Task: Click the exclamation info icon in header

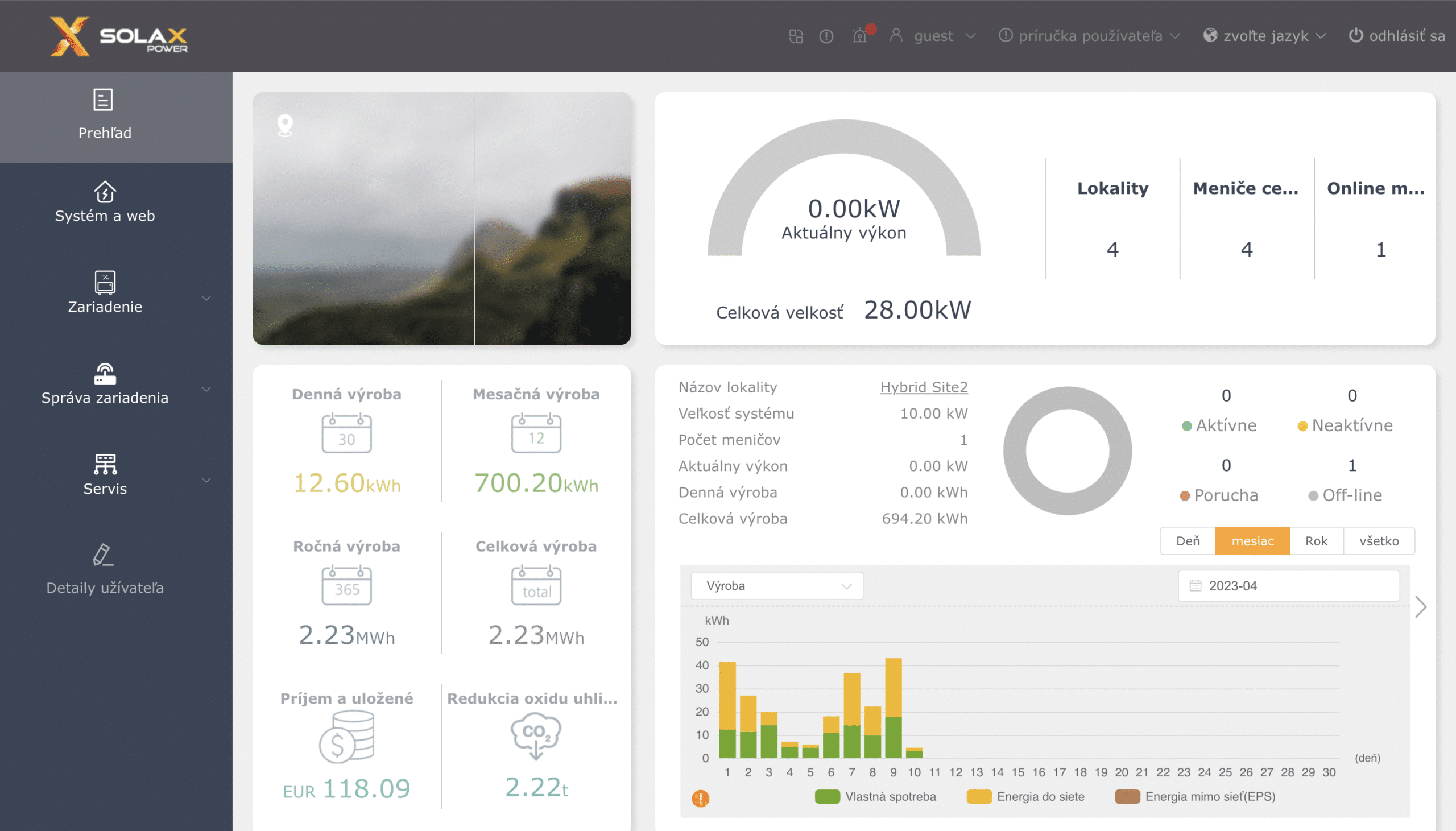Action: [x=826, y=36]
